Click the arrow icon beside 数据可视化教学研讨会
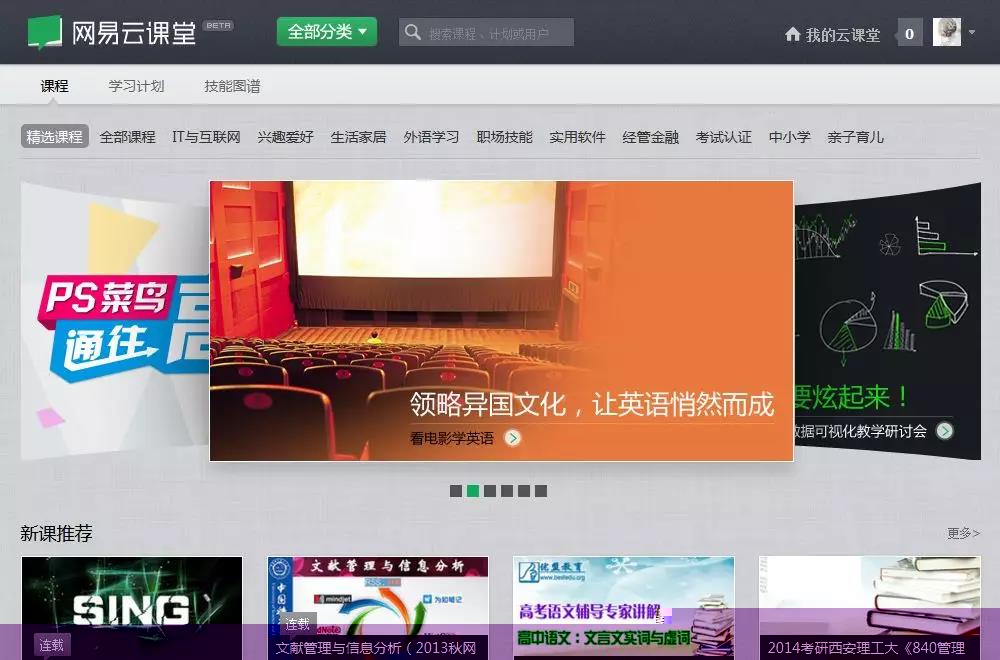Screen dimensions: 1000x660 945,431
